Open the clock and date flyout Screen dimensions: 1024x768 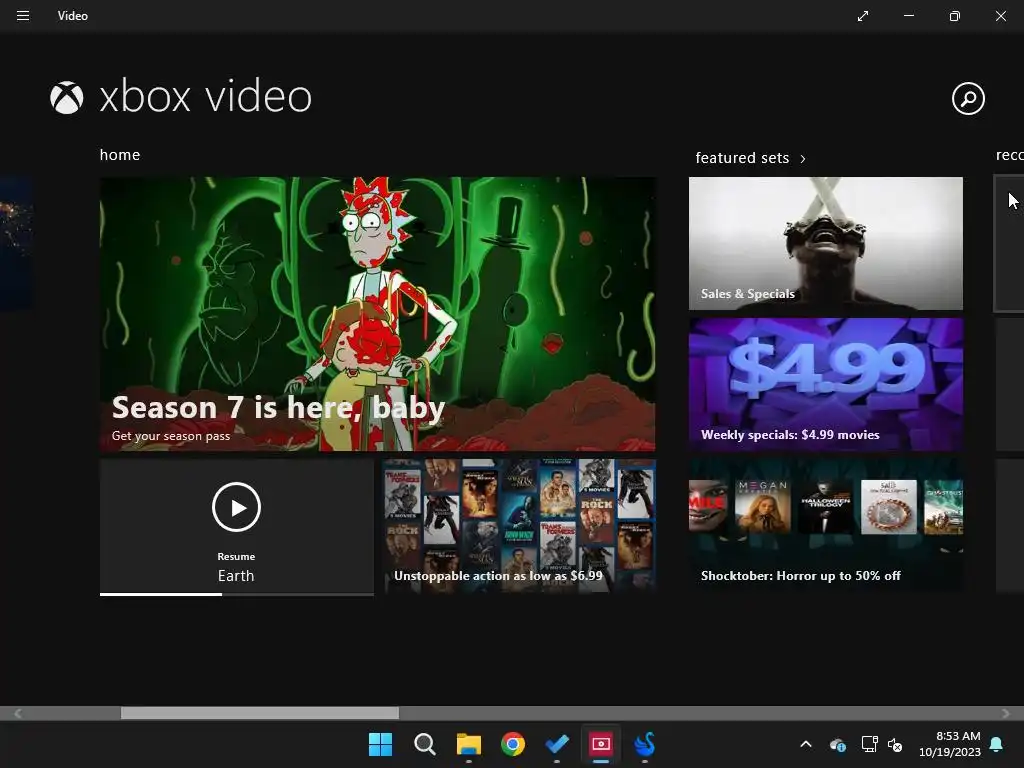tap(950, 744)
